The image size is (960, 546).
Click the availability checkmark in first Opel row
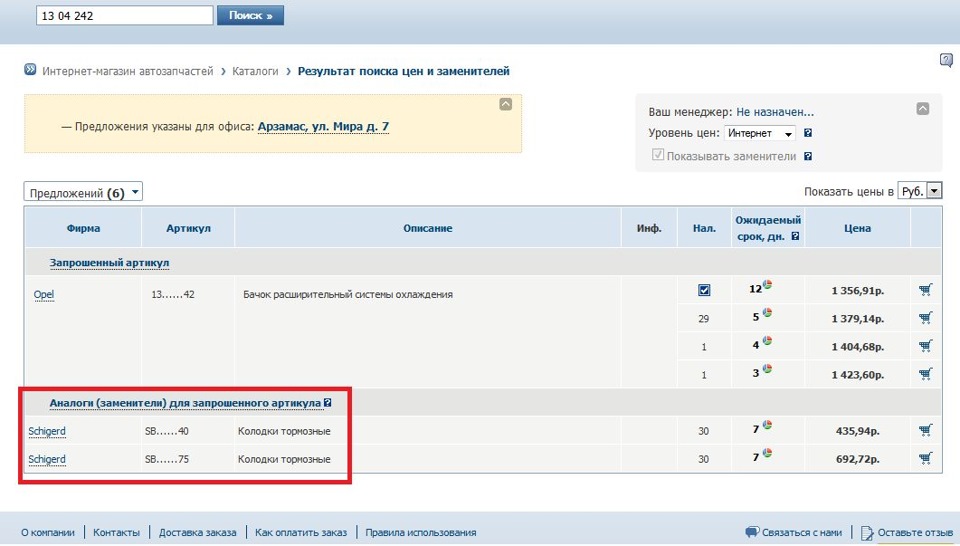click(704, 290)
